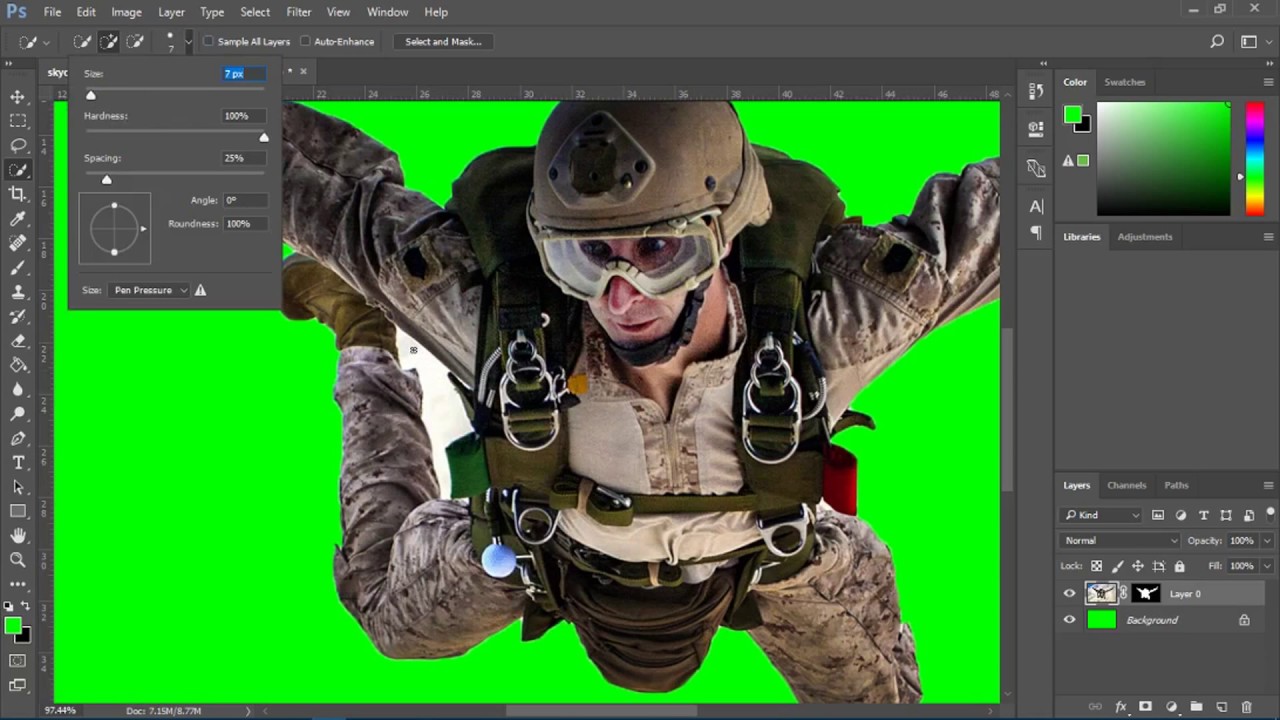Select the Pen tool
The image size is (1280, 720).
point(18,439)
